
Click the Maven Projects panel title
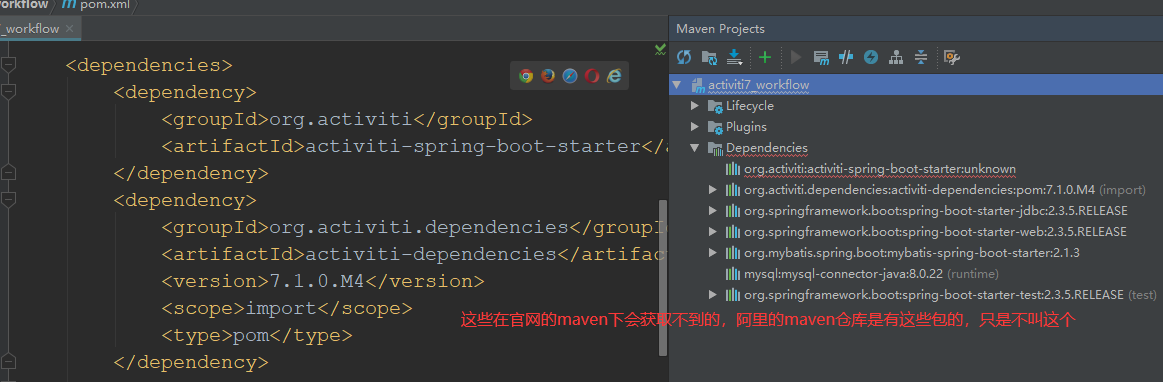click(720, 29)
